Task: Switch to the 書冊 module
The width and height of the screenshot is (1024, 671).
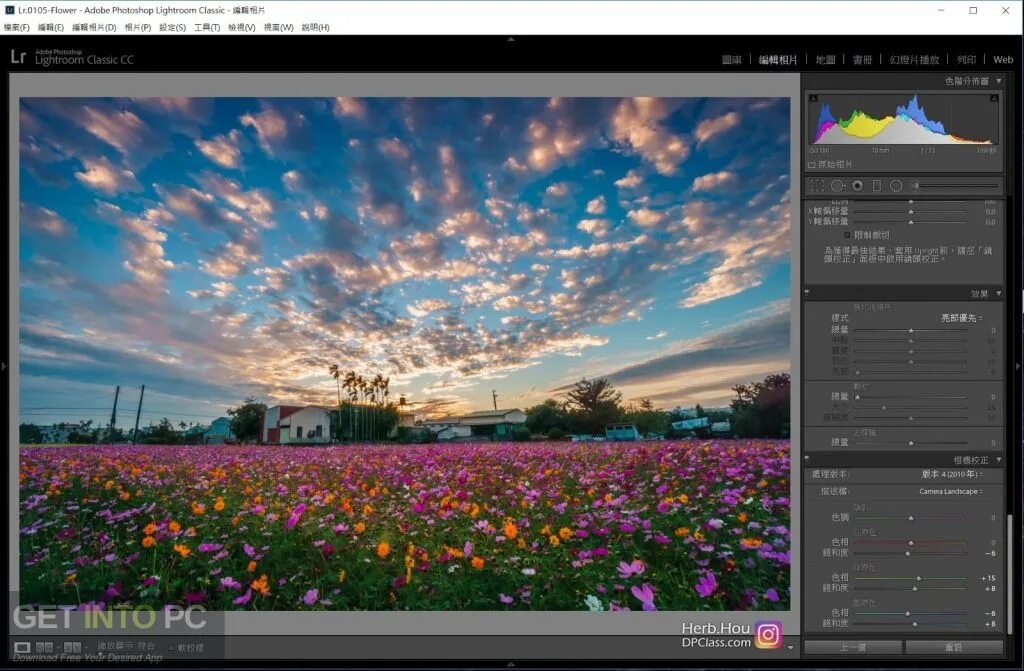Action: pos(862,59)
